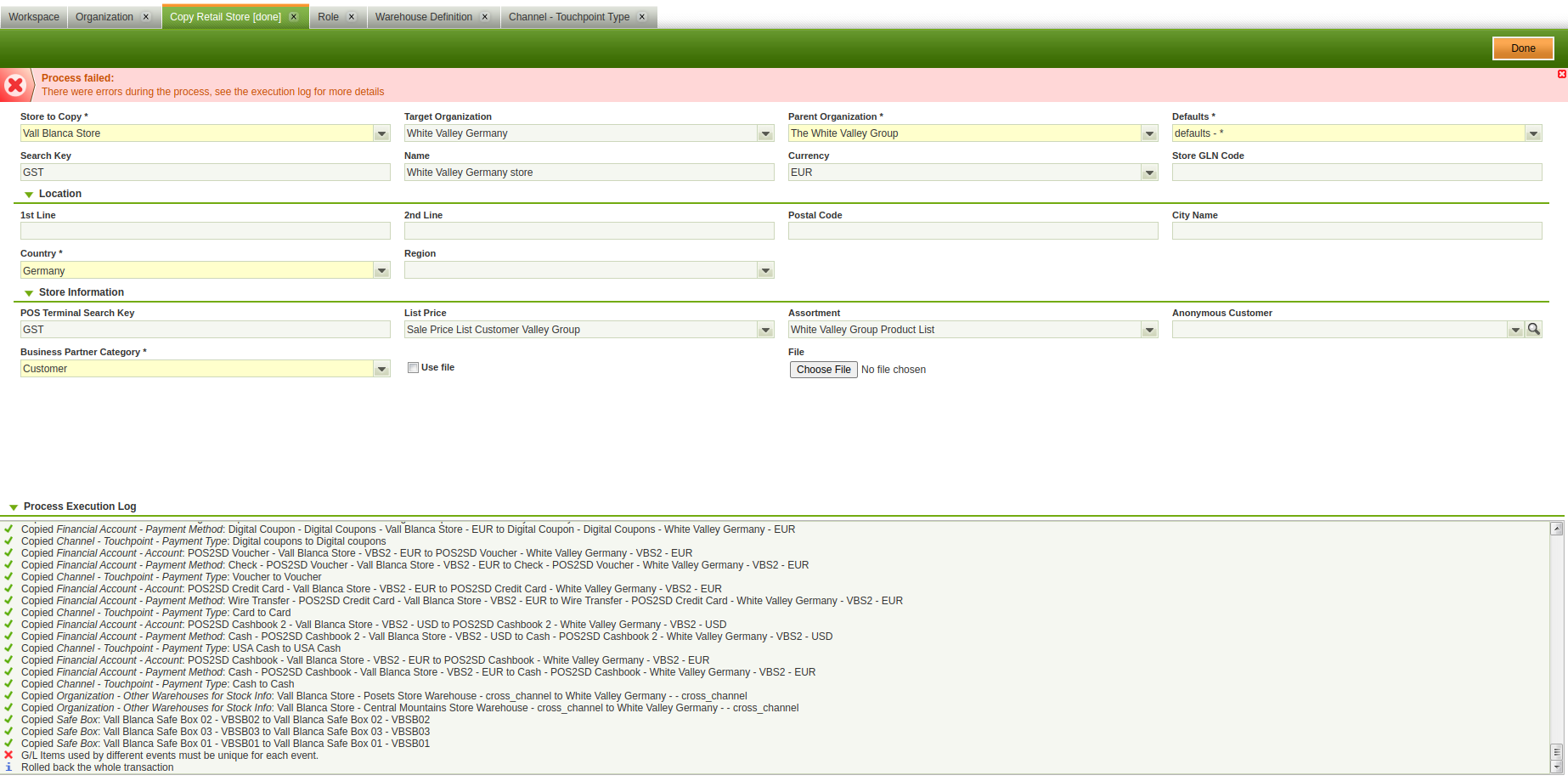Click the Postal Code input field
This screenshot has width=1568, height=781.
click(973, 231)
